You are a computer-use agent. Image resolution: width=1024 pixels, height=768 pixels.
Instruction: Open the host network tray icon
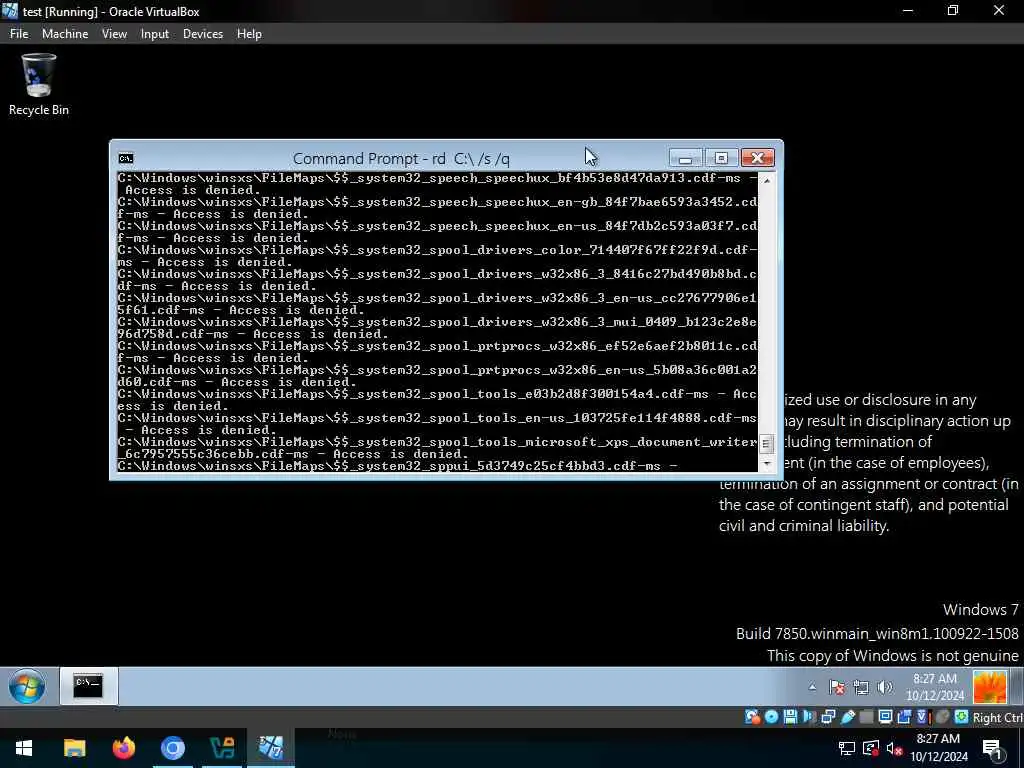[847, 749]
